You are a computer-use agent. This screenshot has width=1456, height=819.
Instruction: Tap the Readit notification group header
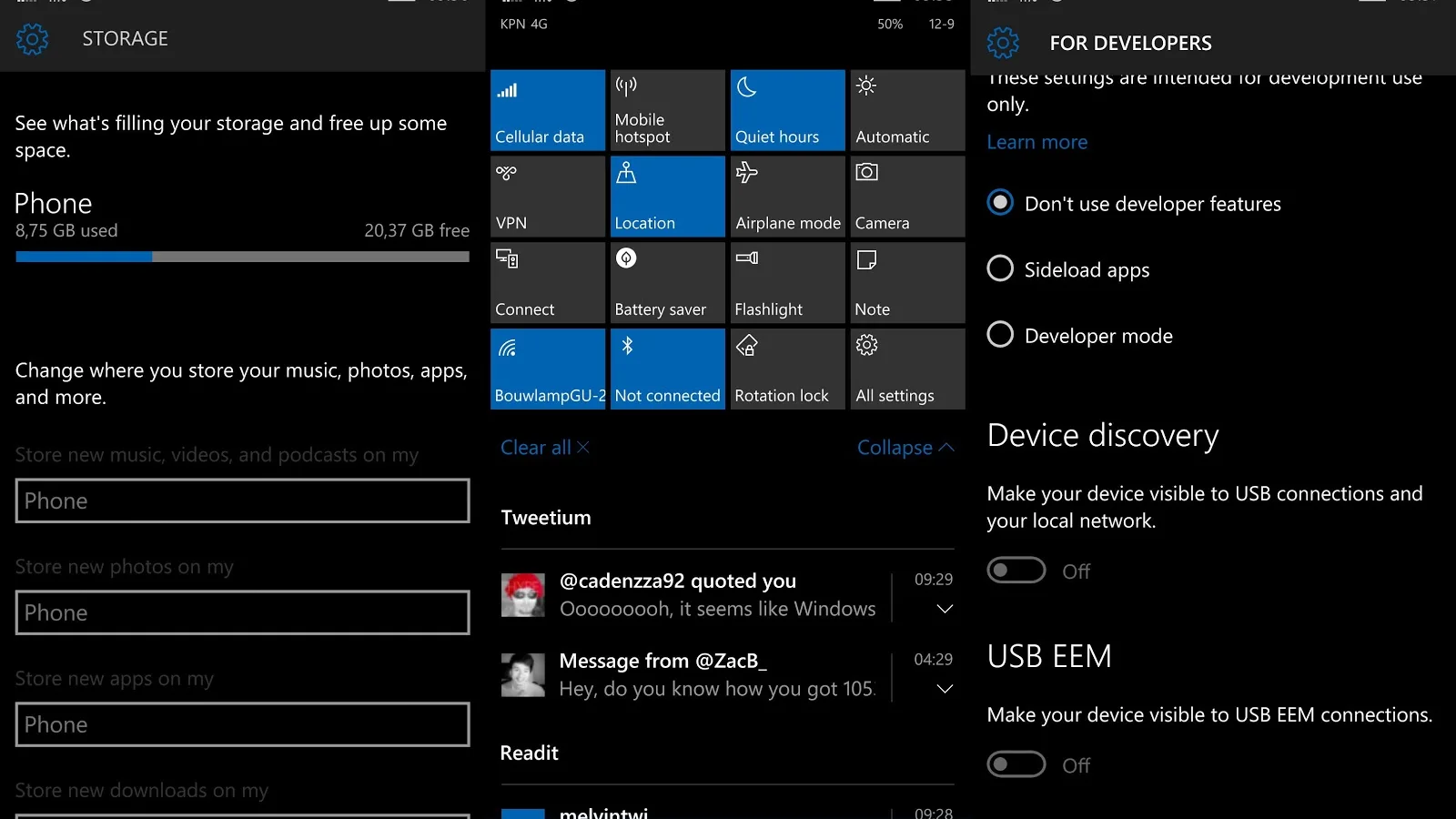coord(529,753)
